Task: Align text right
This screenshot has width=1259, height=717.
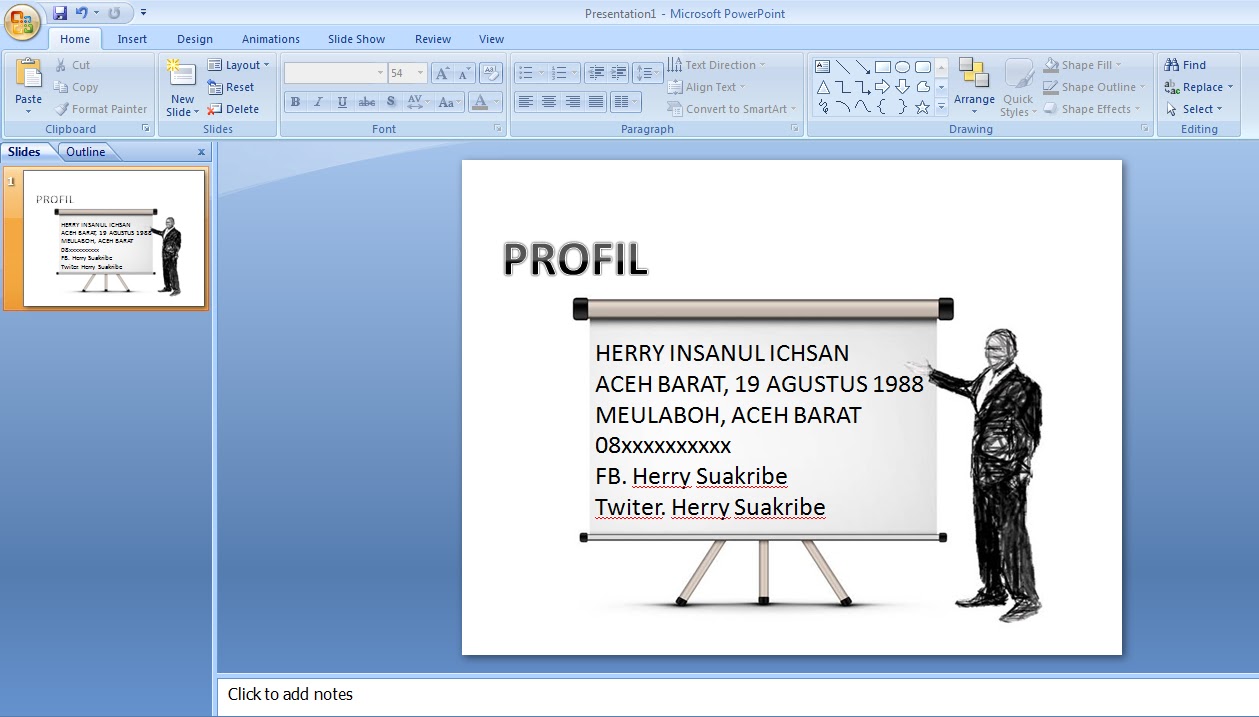Action: pos(573,102)
